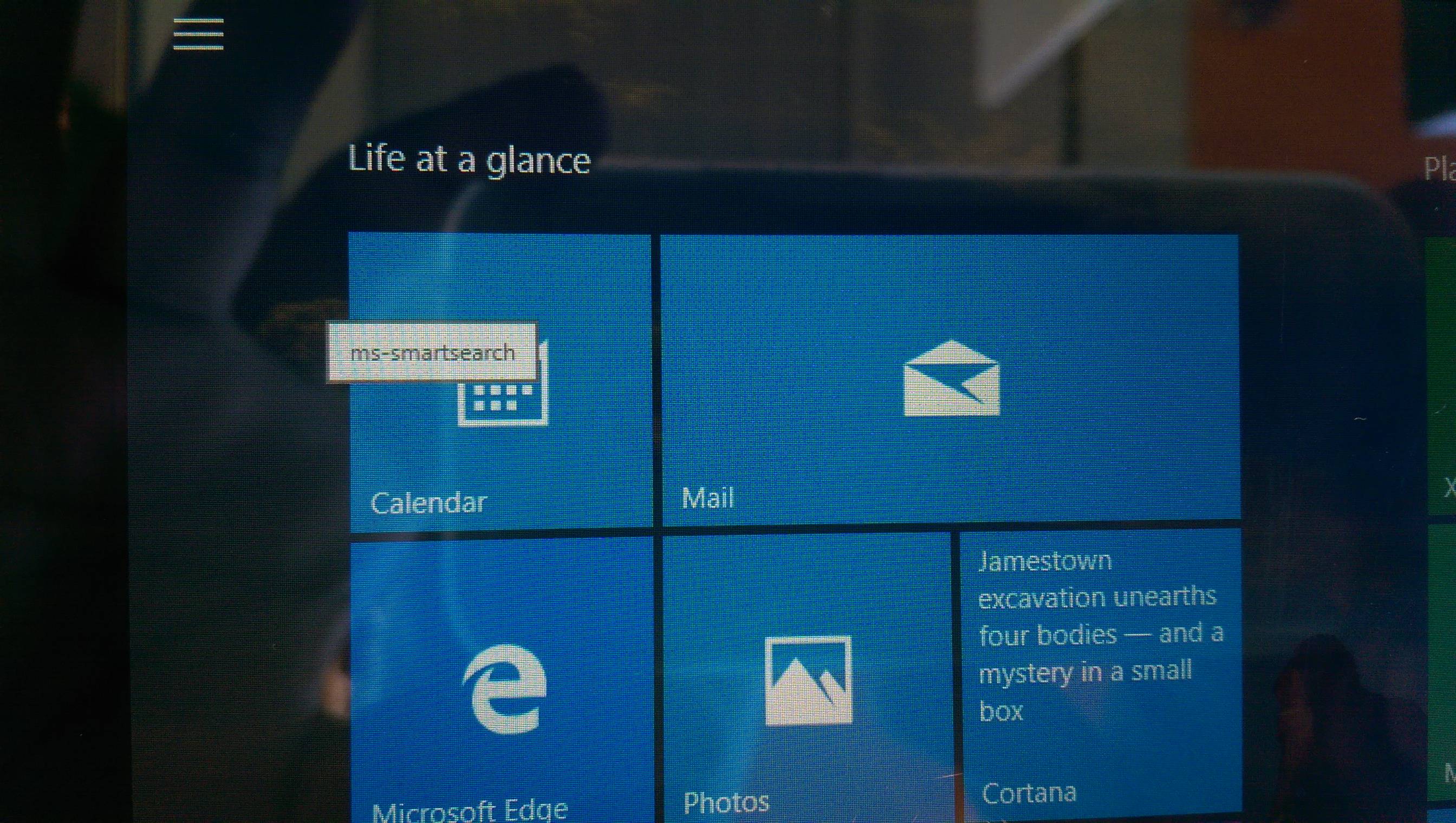Click the 'Mail' tile label text
The height and width of the screenshot is (823, 1456).
pos(707,499)
